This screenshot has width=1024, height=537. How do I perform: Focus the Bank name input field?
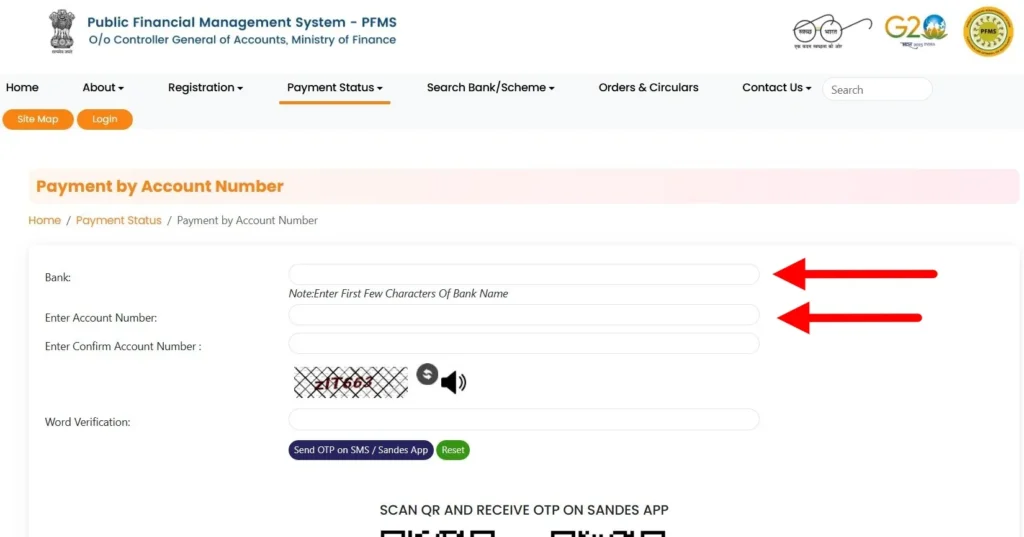(x=523, y=274)
